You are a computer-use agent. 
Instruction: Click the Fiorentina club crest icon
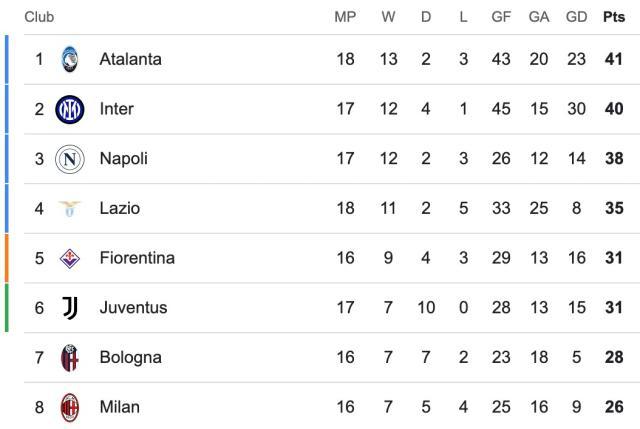point(70,257)
